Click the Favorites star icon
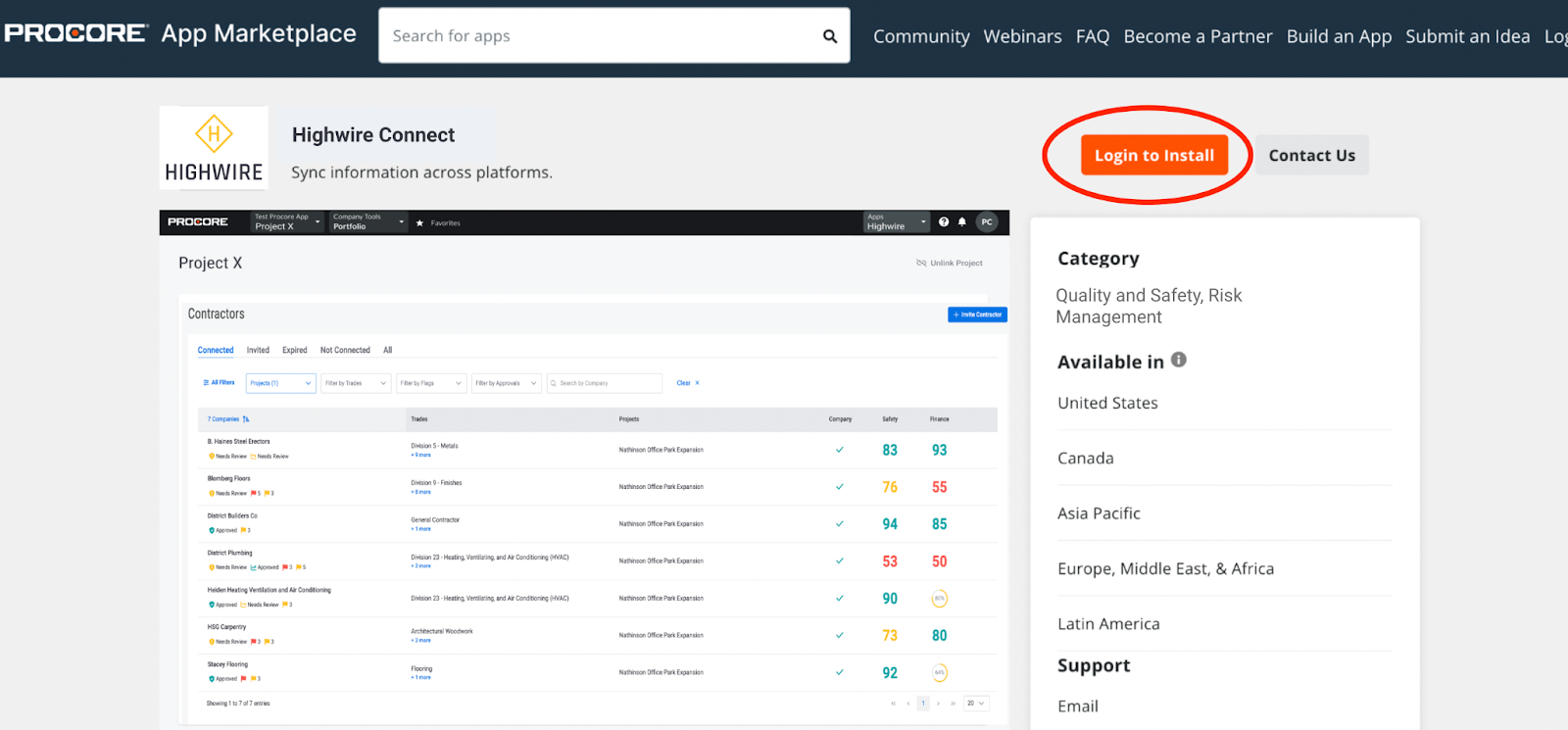Screen dimensions: 1568x730 click(419, 223)
